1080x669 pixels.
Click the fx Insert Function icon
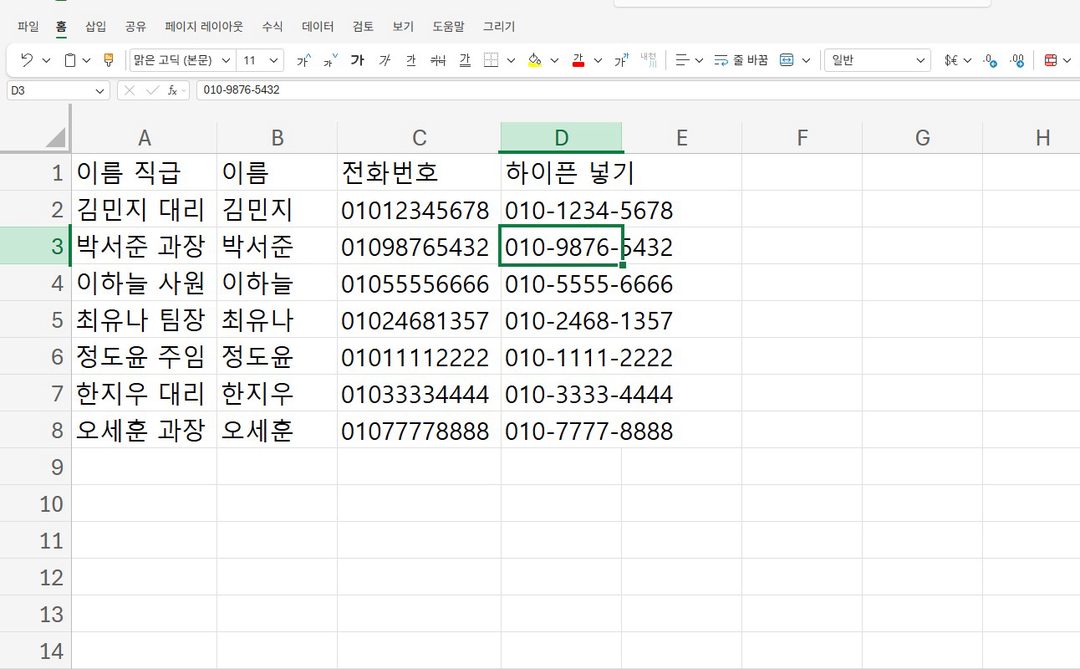[x=173, y=90]
